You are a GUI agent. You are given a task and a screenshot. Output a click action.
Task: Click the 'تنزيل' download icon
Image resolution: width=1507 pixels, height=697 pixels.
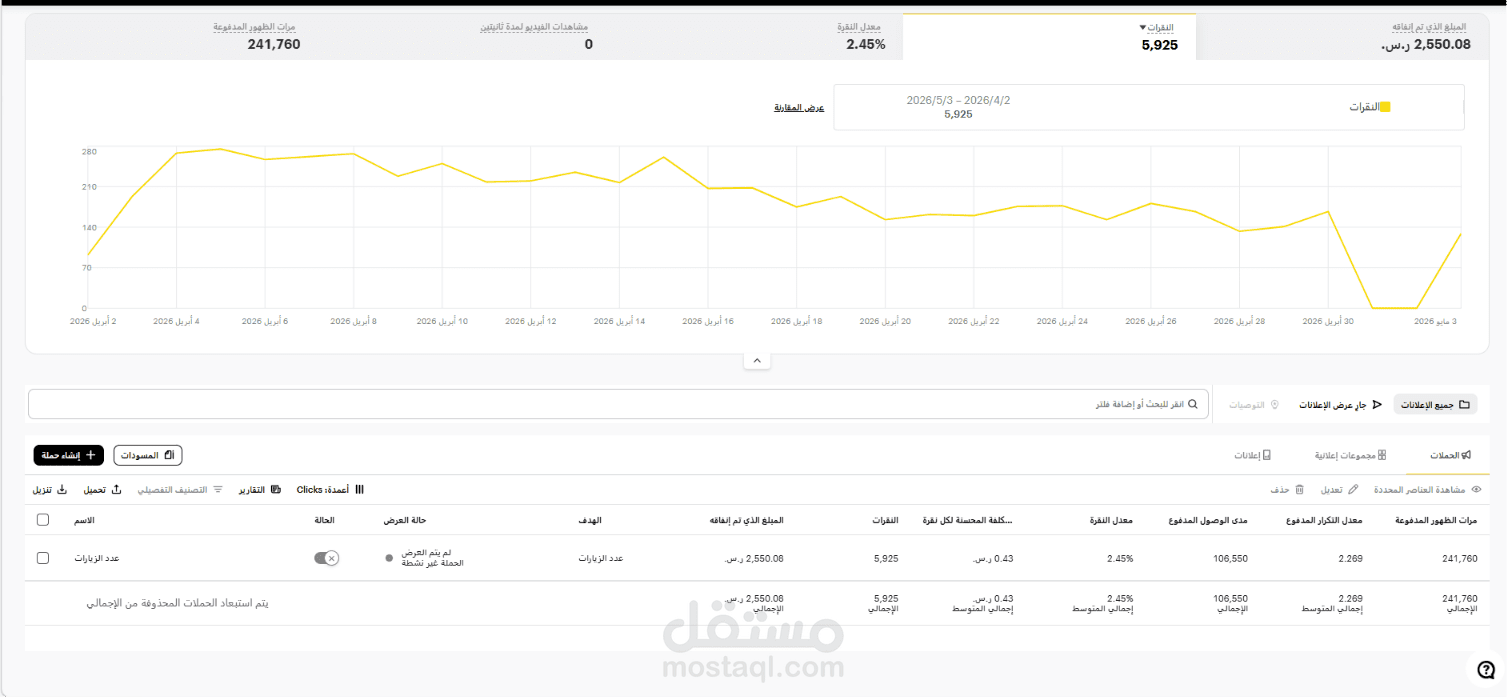(61, 489)
